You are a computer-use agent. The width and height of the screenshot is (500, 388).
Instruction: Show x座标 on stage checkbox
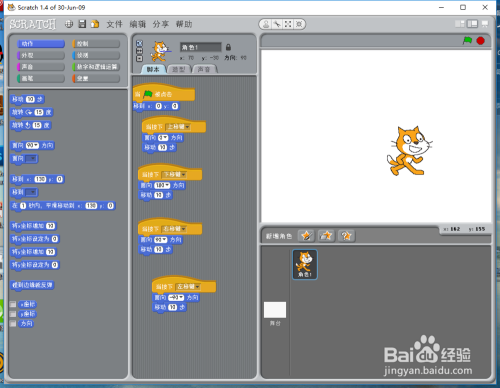(x=13, y=304)
